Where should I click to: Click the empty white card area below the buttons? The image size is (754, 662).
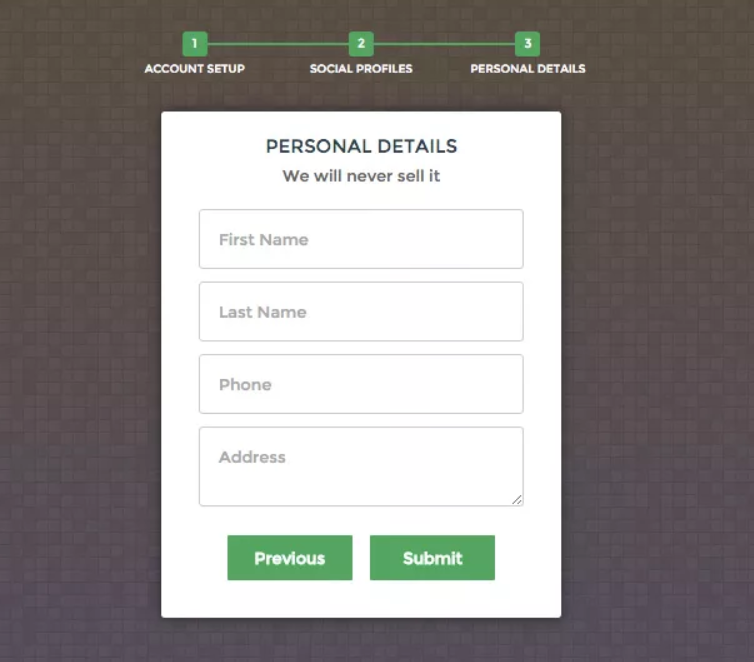(361, 599)
